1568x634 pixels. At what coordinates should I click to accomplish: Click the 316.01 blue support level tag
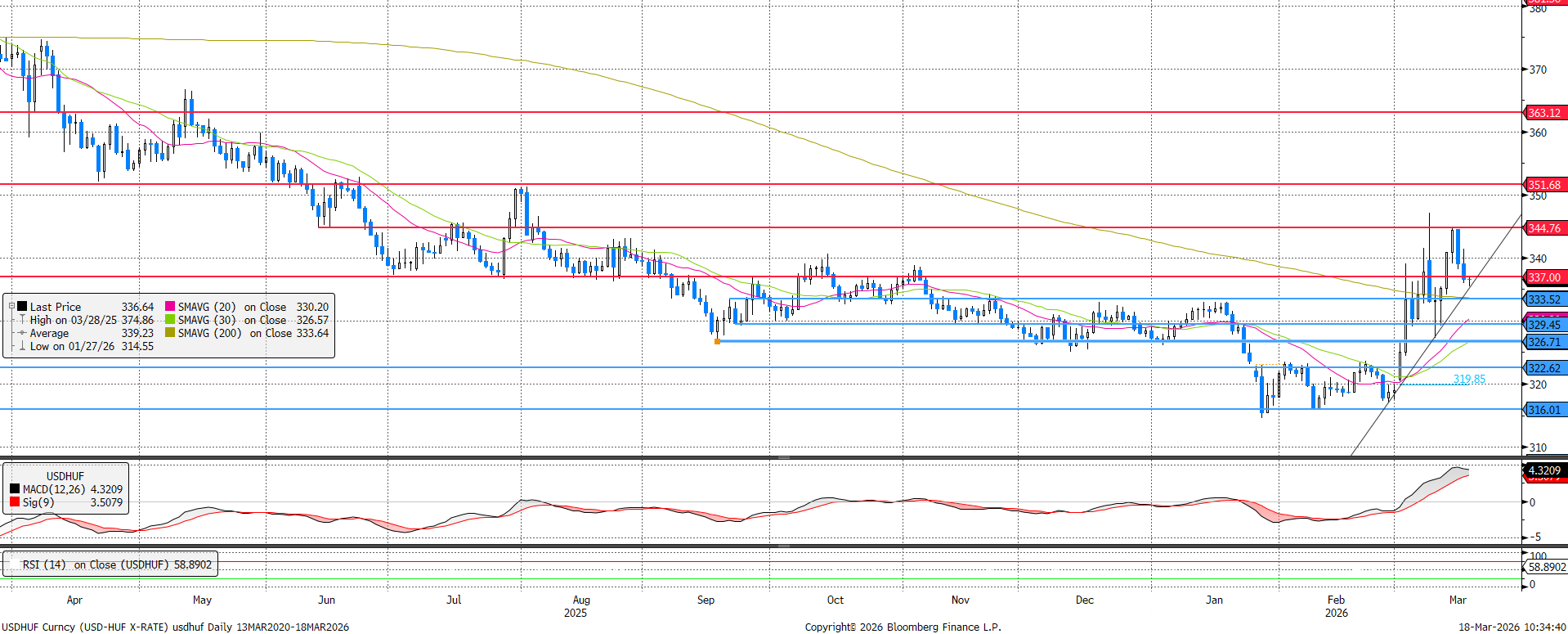pyautogui.click(x=1544, y=410)
